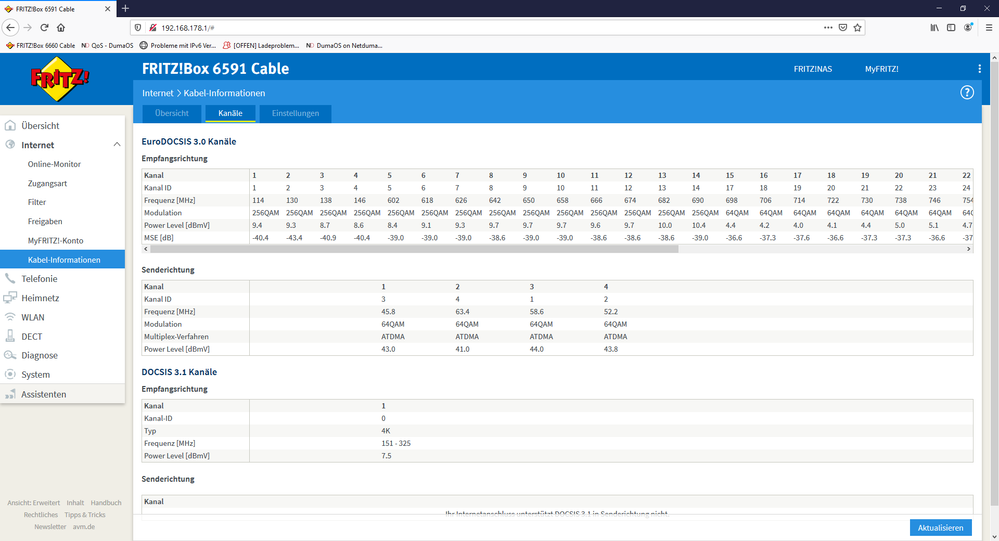
Task: Open the Heimnetz menu
Action: (x=40, y=298)
